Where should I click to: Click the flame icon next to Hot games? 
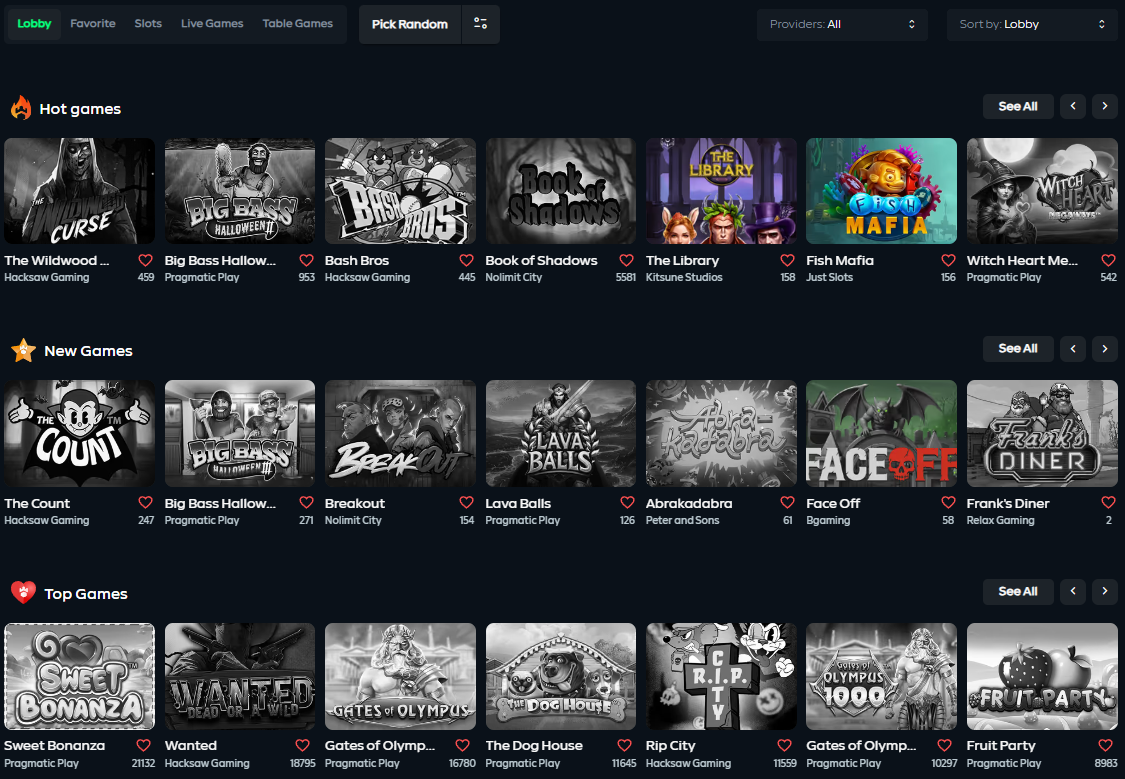pyautogui.click(x=21, y=108)
